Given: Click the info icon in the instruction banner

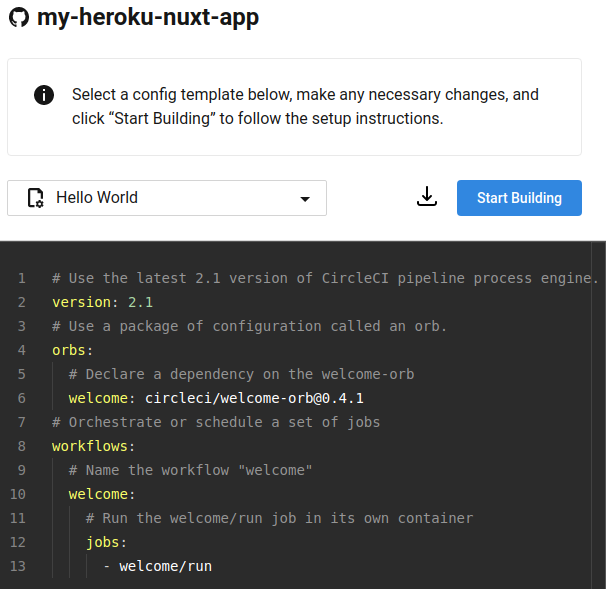Looking at the screenshot, I should (44, 95).
